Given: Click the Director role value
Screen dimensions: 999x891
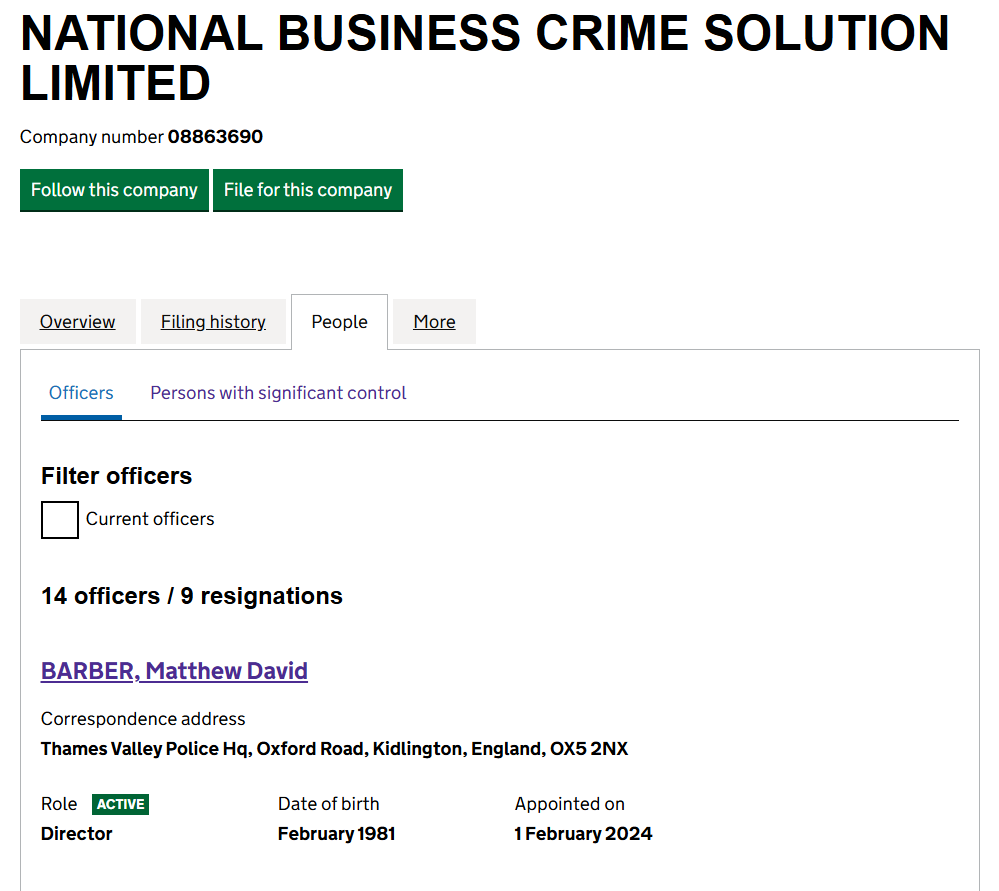Looking at the screenshot, I should [76, 834].
